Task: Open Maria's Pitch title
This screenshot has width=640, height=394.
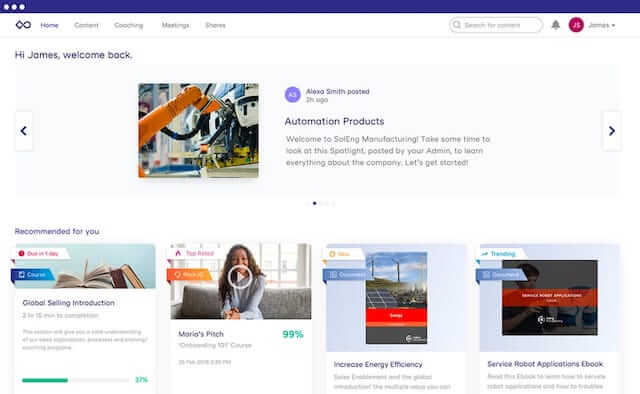Action: (201, 334)
